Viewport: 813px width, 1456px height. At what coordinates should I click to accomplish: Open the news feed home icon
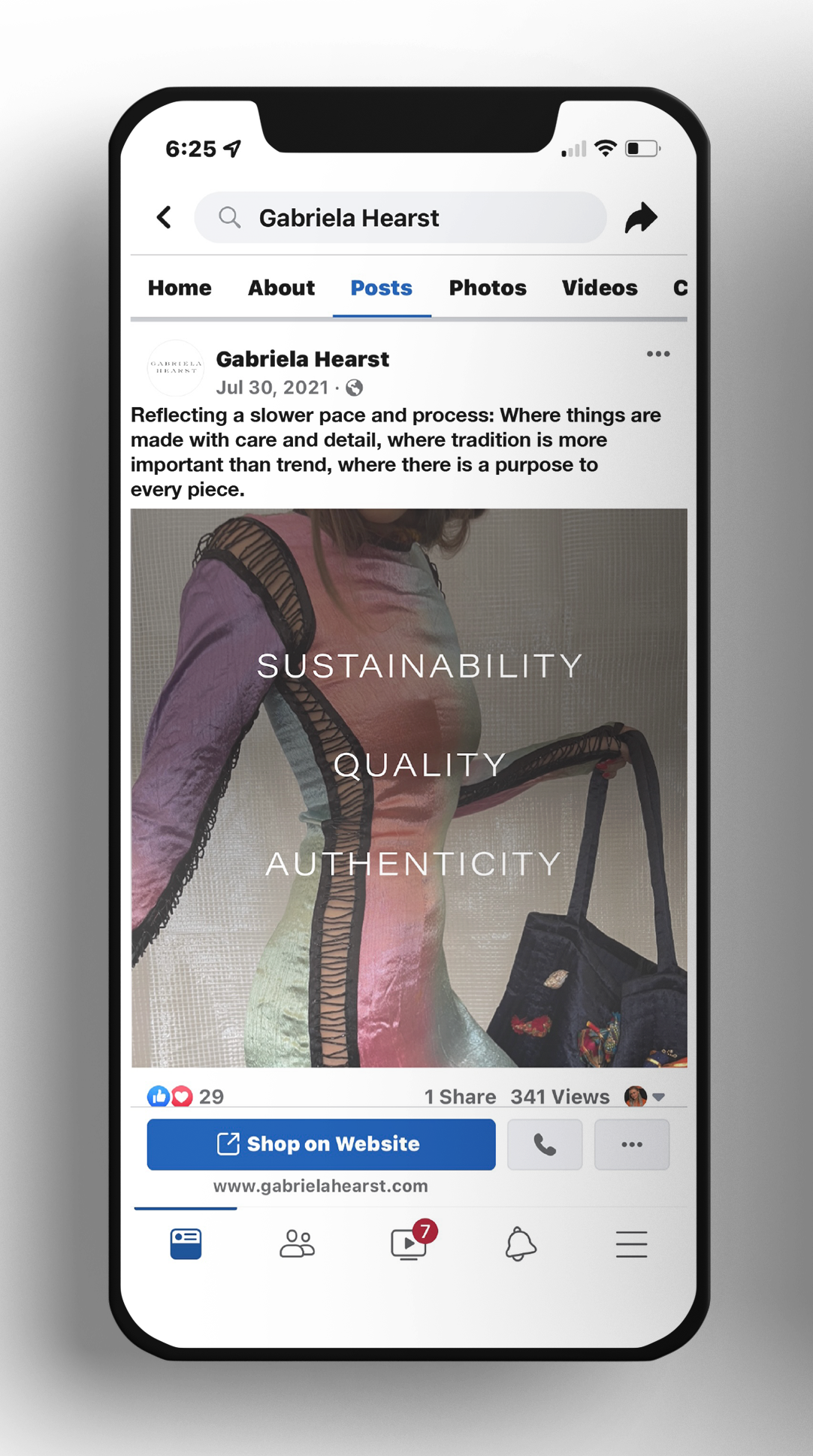coord(186,1244)
